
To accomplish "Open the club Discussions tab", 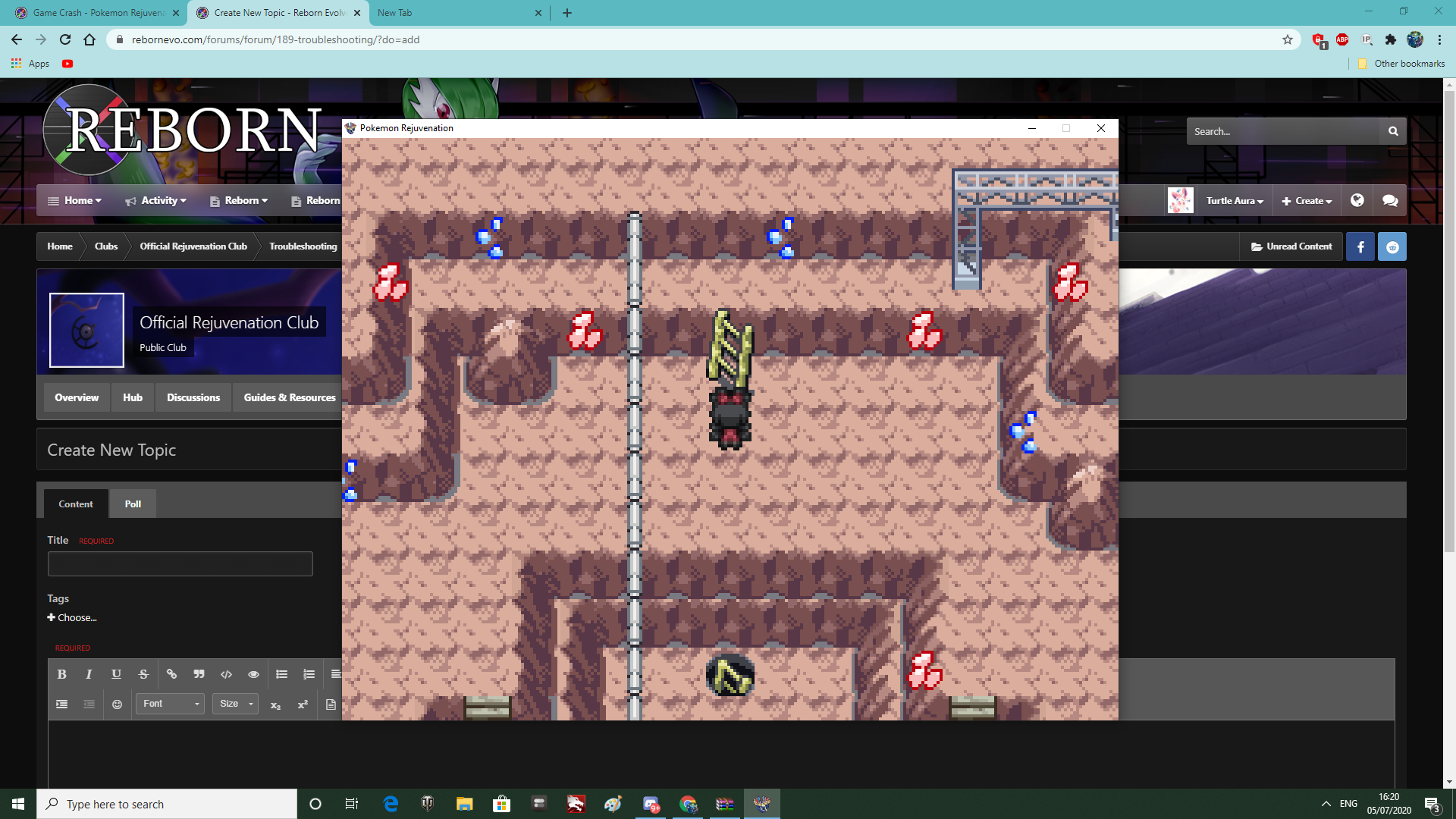I will tap(193, 397).
